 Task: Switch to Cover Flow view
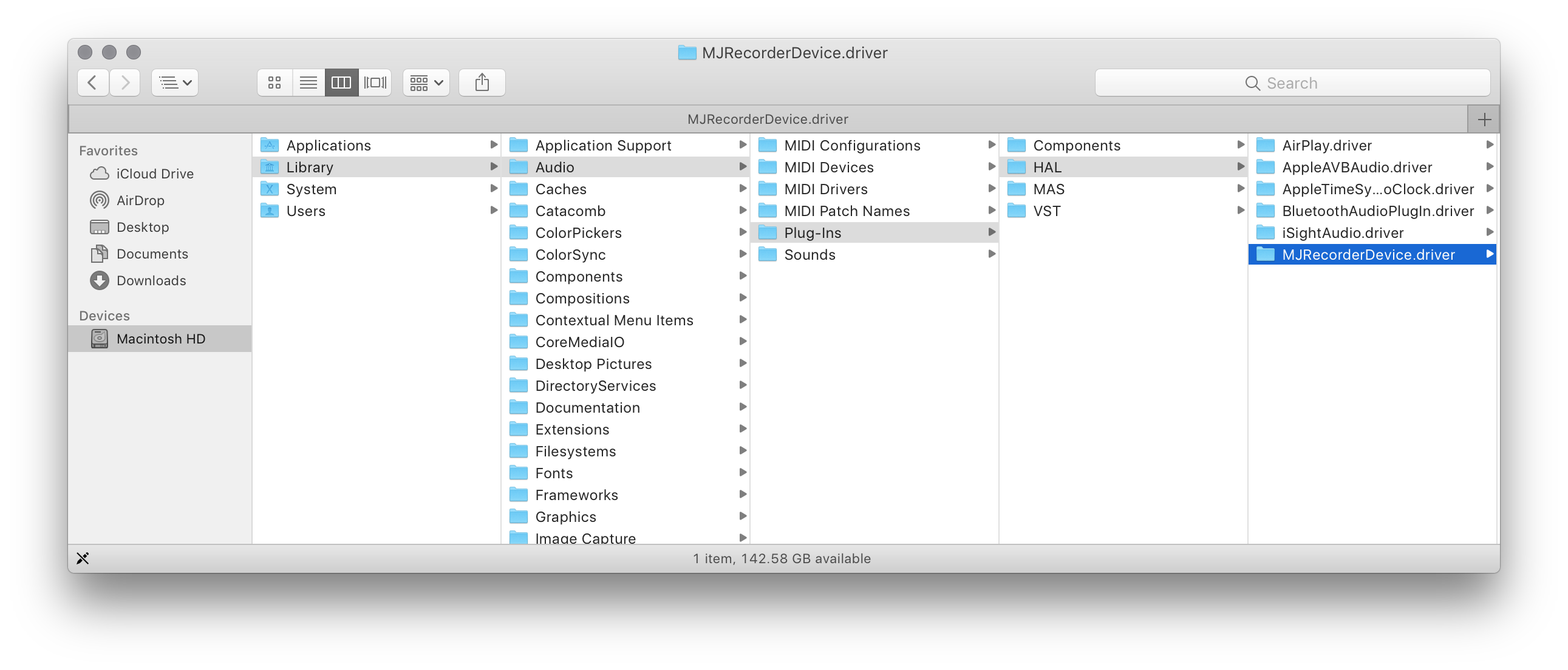pyautogui.click(x=375, y=83)
